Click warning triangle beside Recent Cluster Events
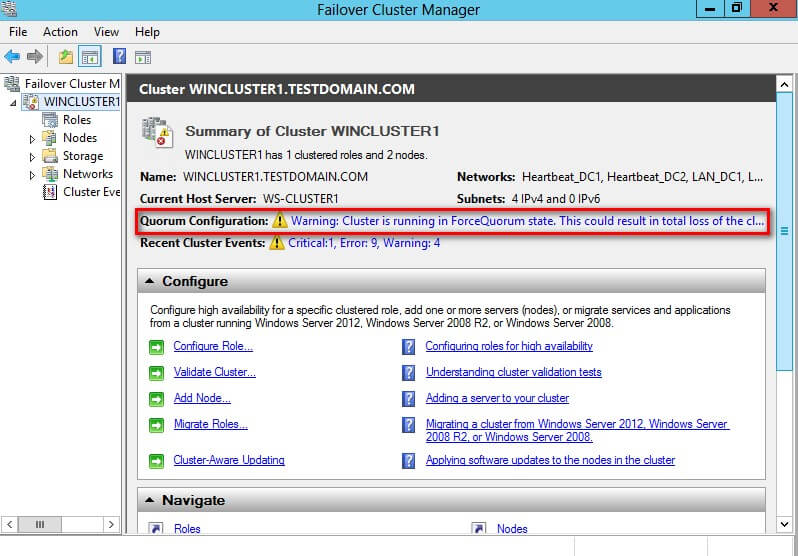Screen dimensions: 798x556 [x=277, y=242]
